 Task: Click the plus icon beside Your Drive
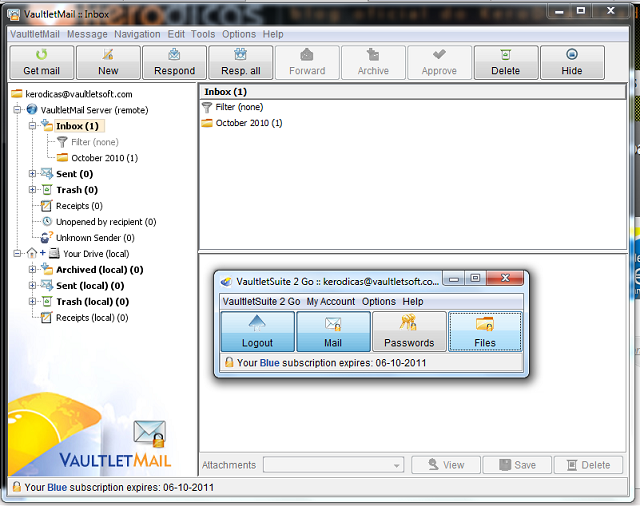point(42,253)
